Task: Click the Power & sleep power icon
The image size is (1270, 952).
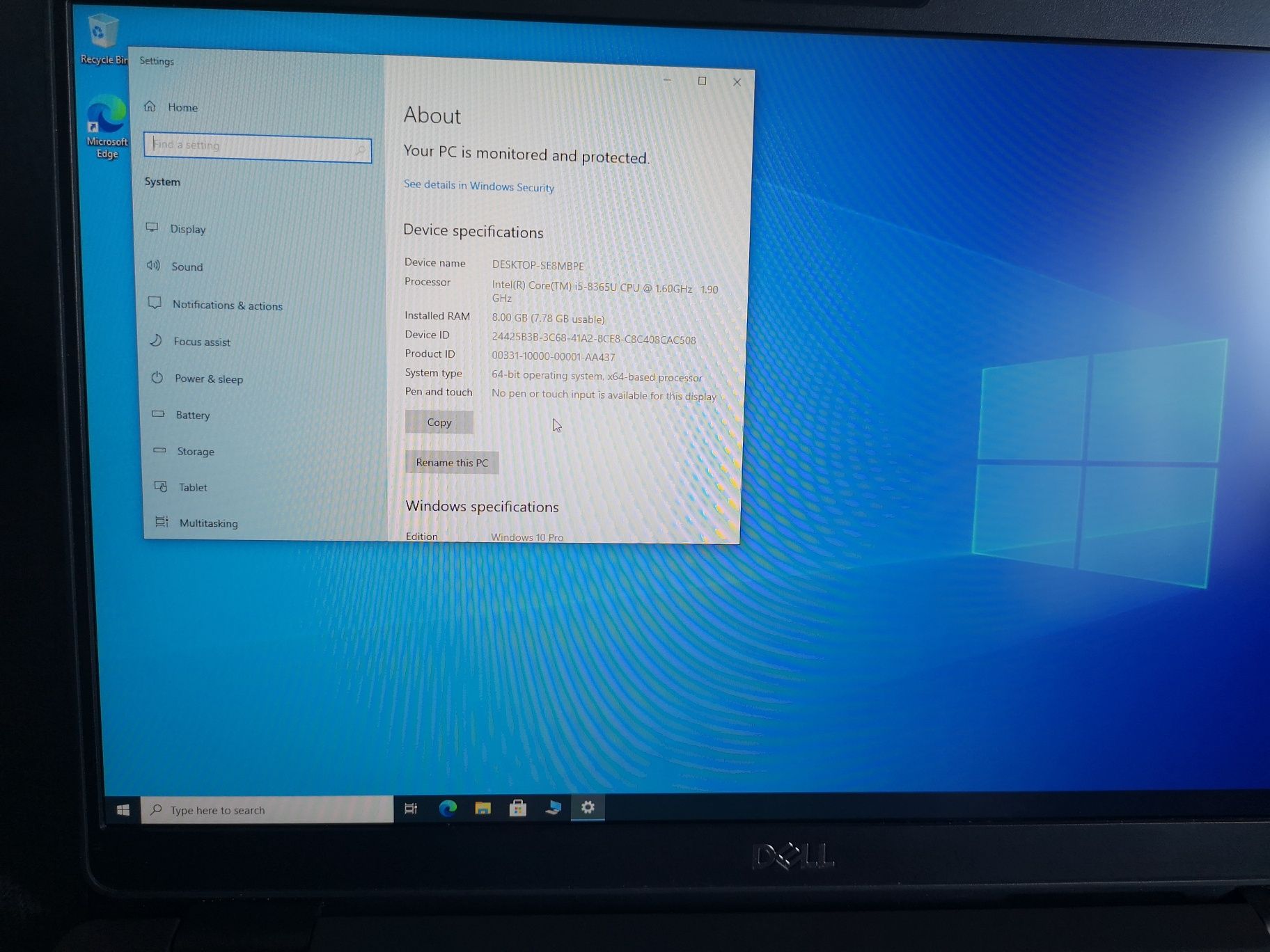Action: (157, 377)
